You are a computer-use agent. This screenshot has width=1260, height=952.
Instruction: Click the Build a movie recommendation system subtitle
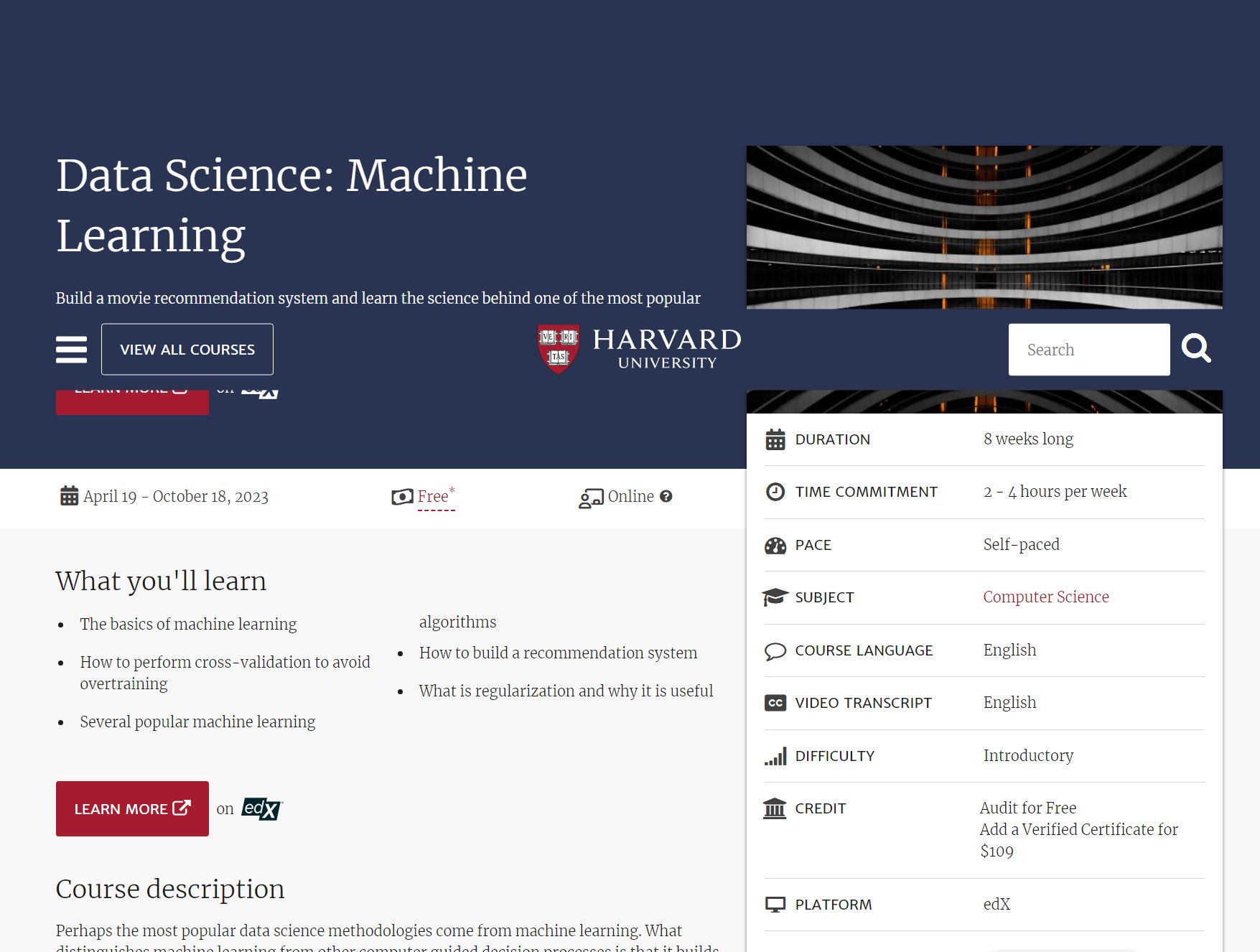point(378,298)
